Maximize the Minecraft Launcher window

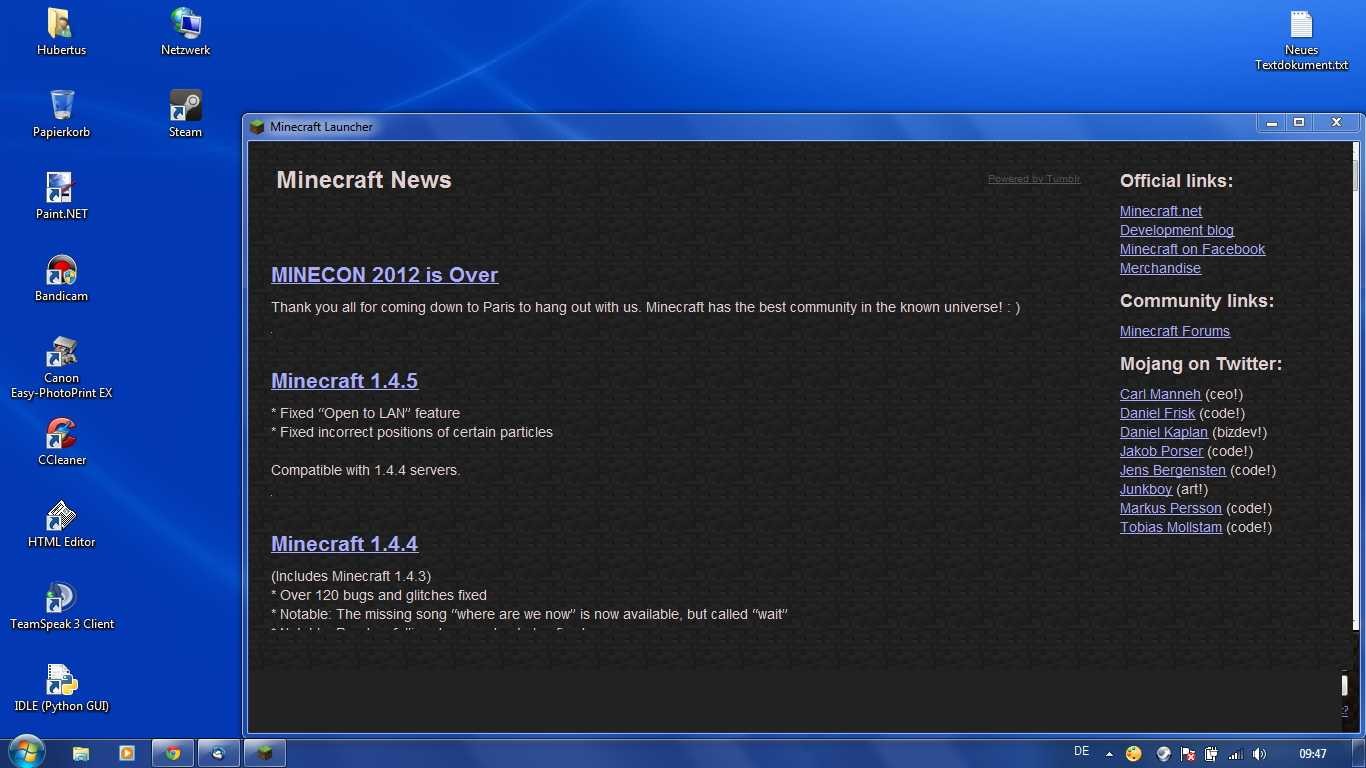click(x=1299, y=123)
